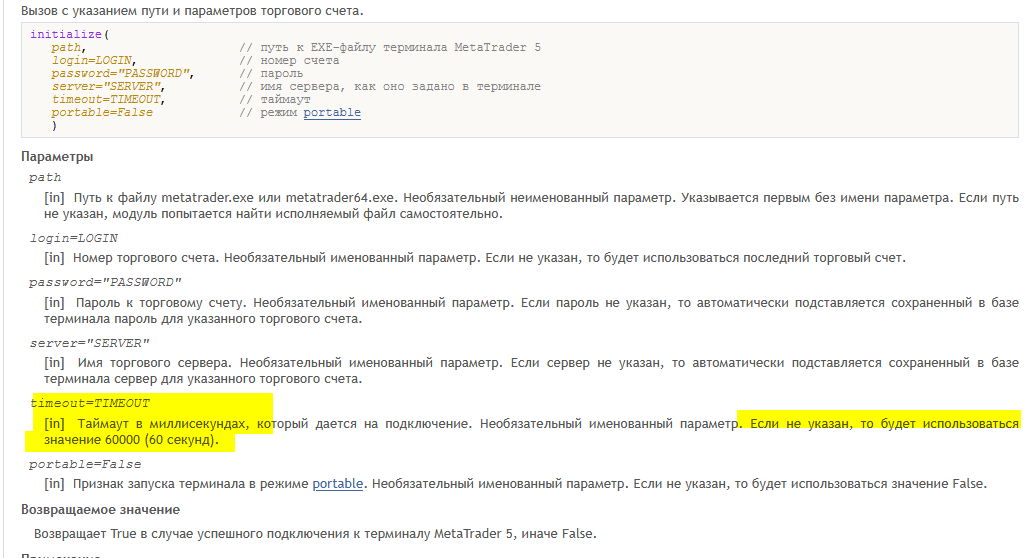The height and width of the screenshot is (558, 1029).
Task: Click the 'login=LOGIN' parameter heading
Action: click(x=74, y=238)
